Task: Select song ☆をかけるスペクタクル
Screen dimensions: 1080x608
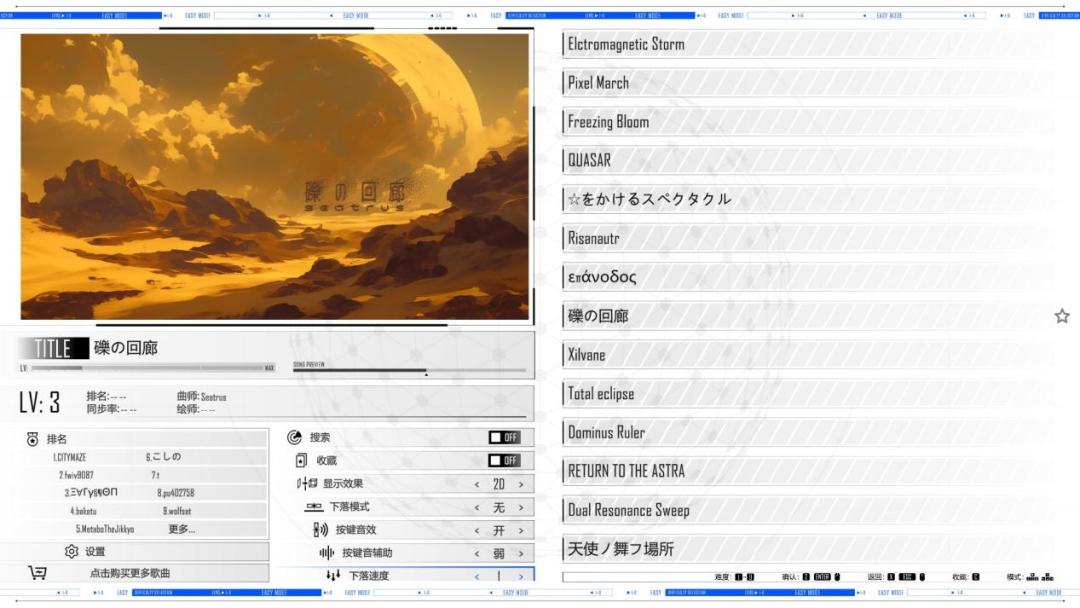Action: tap(807, 200)
